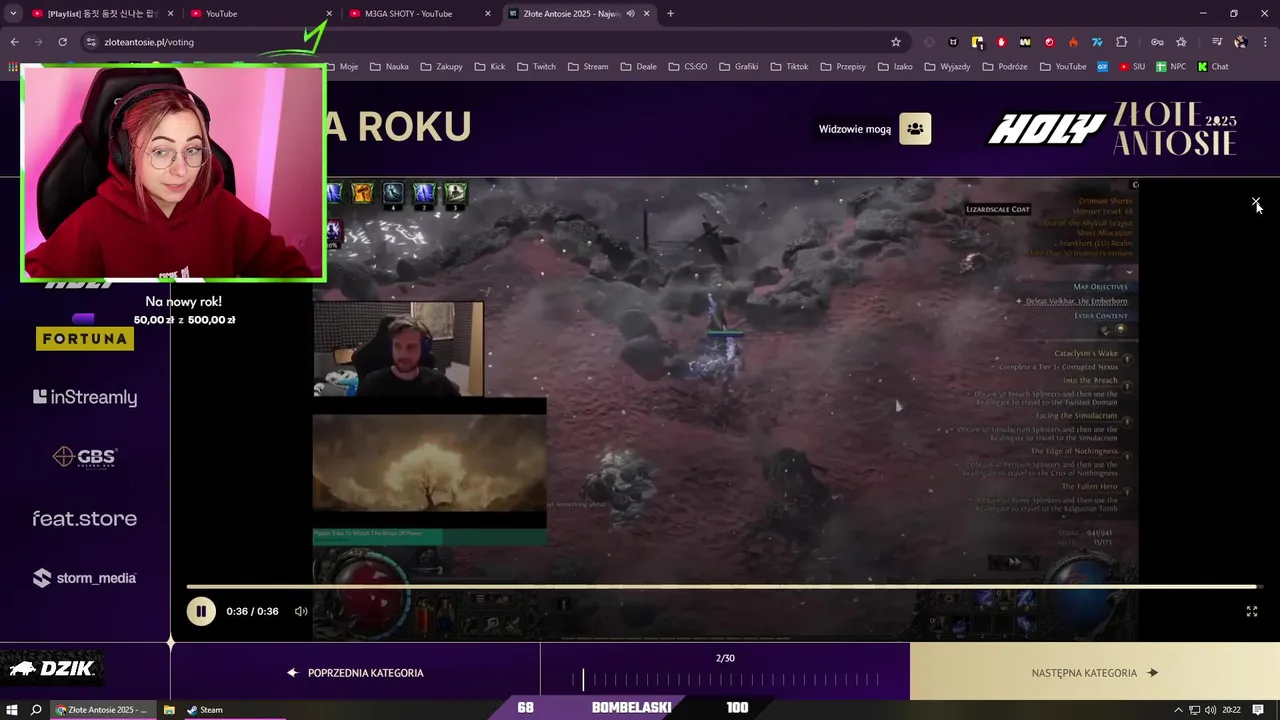Open the Wyjazdy bookmarks folder
The width and height of the screenshot is (1280, 720).
click(x=949, y=67)
